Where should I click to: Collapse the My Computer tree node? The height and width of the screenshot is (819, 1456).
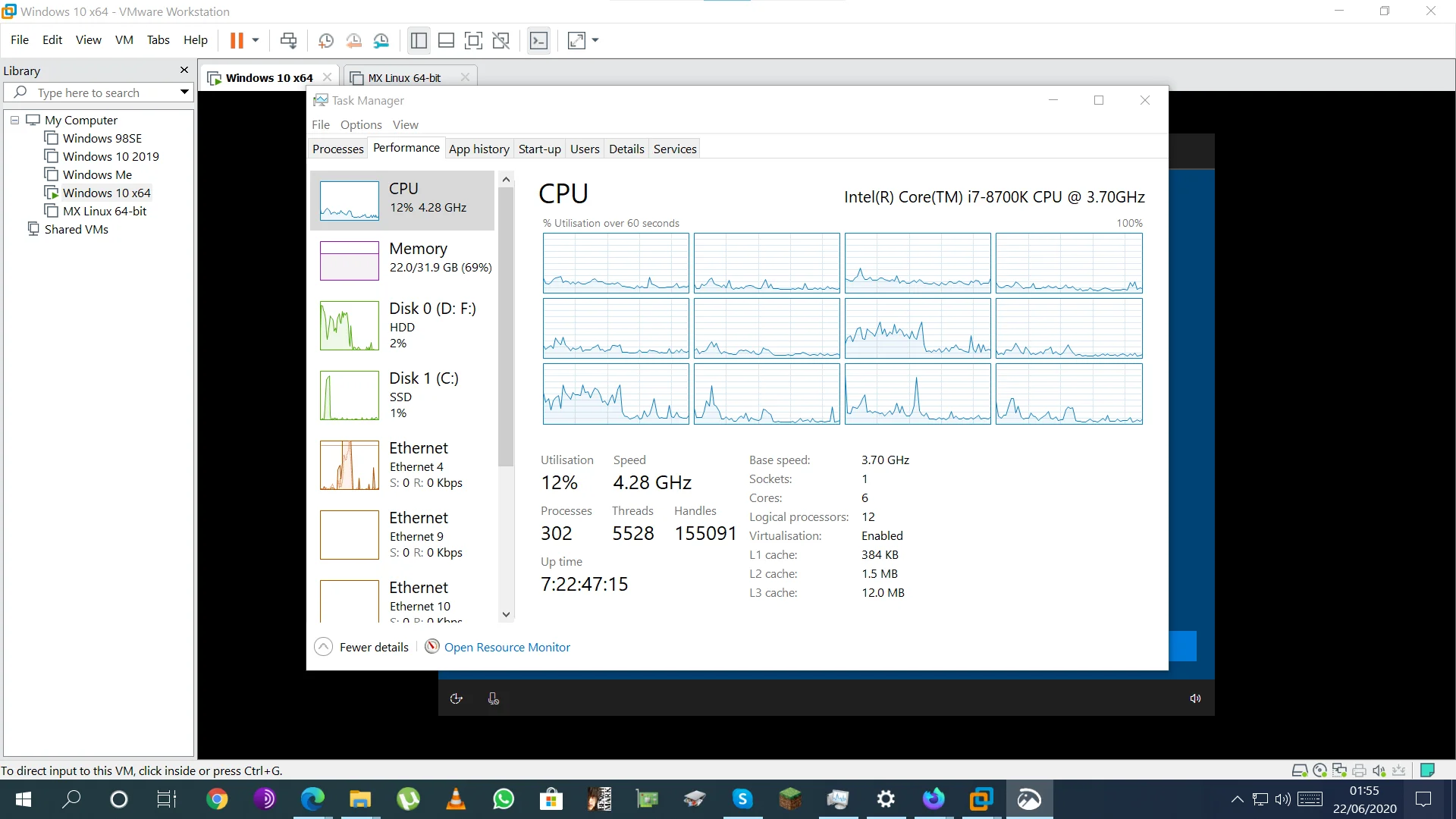coord(14,120)
